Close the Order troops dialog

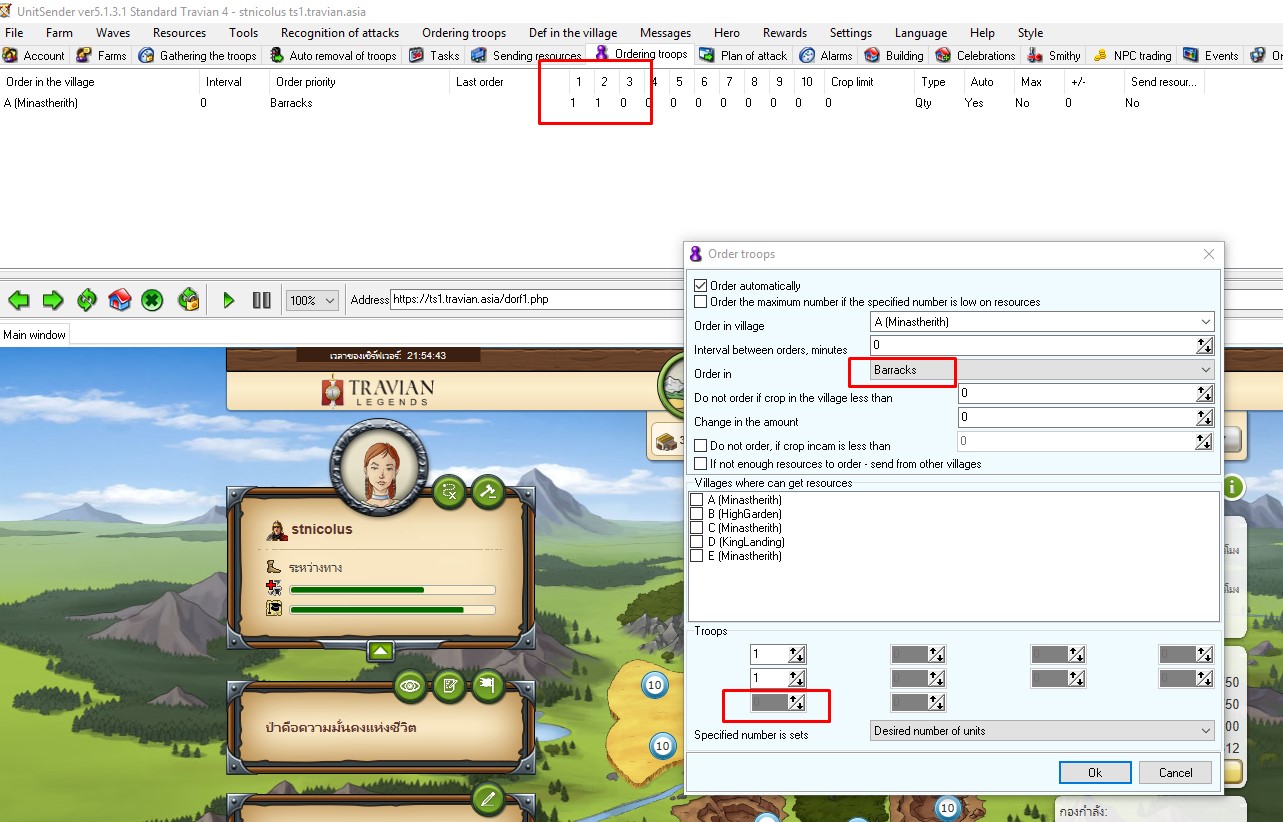coord(1208,254)
